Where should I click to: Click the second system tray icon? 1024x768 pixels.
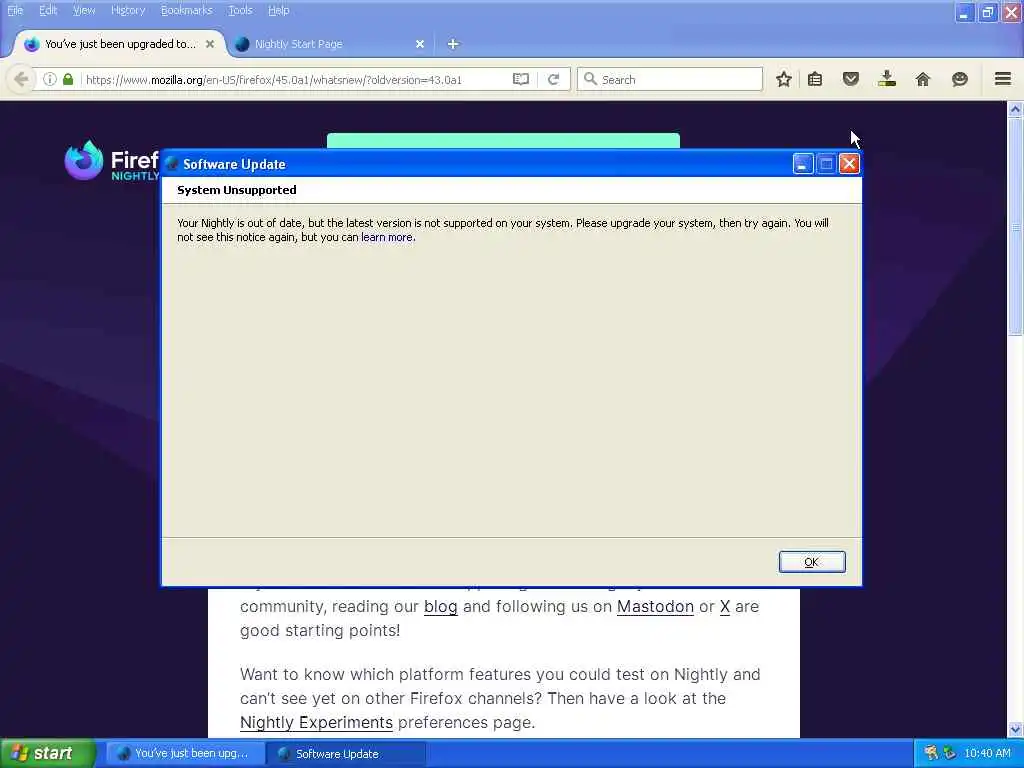pyautogui.click(x=950, y=753)
